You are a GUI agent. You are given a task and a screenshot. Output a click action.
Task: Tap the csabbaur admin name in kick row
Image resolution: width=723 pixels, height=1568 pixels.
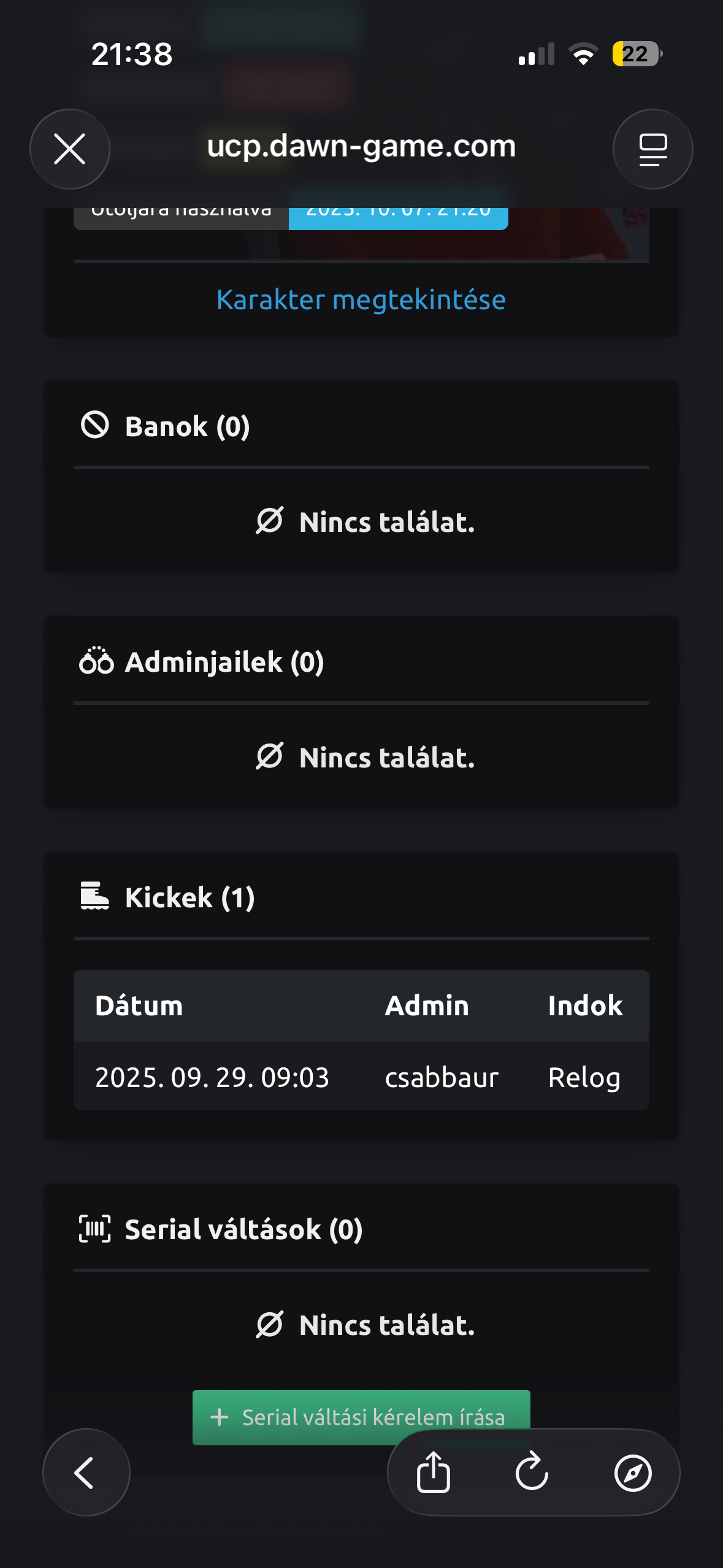(442, 1078)
